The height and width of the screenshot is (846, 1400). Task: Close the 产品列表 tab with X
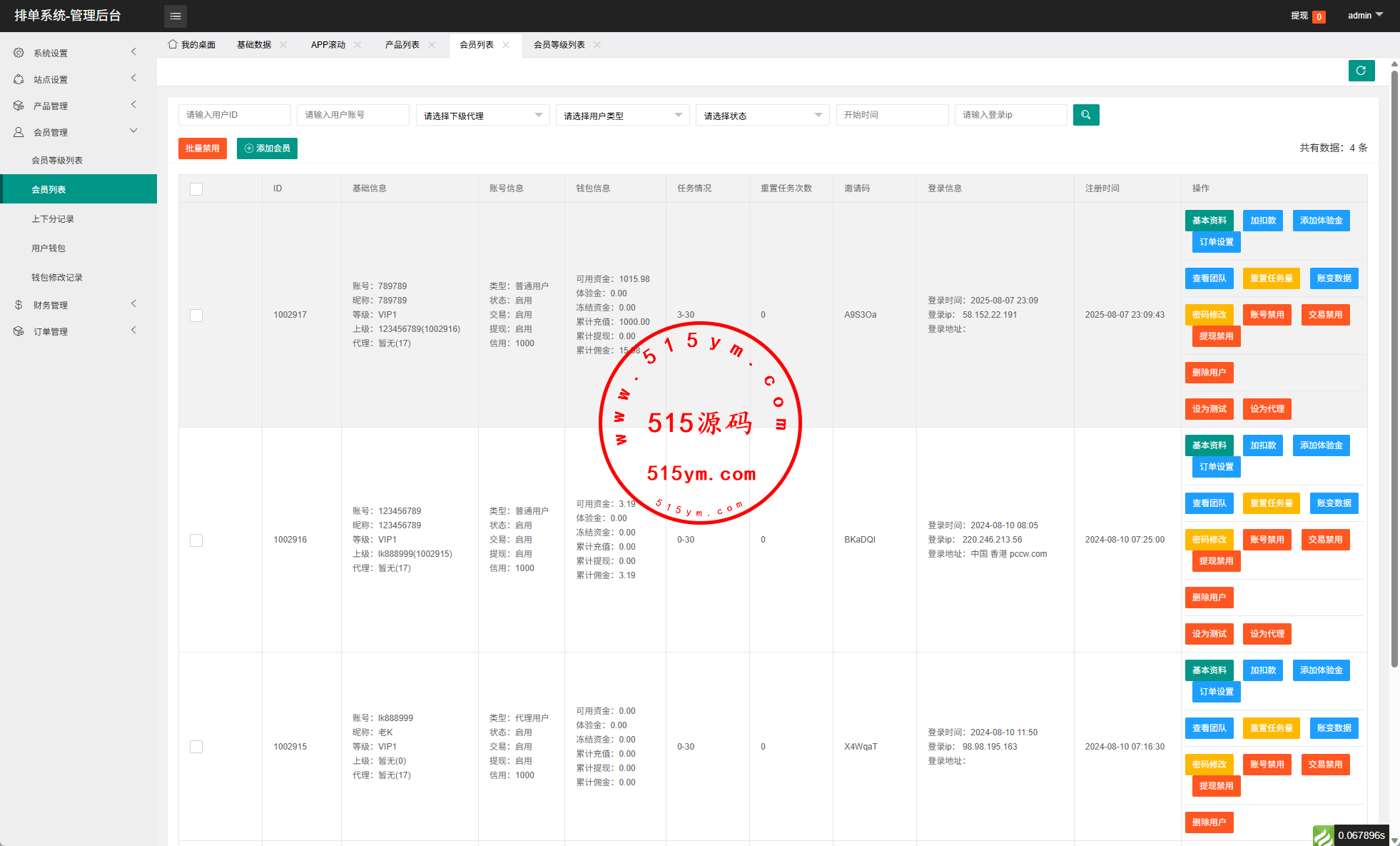point(432,44)
